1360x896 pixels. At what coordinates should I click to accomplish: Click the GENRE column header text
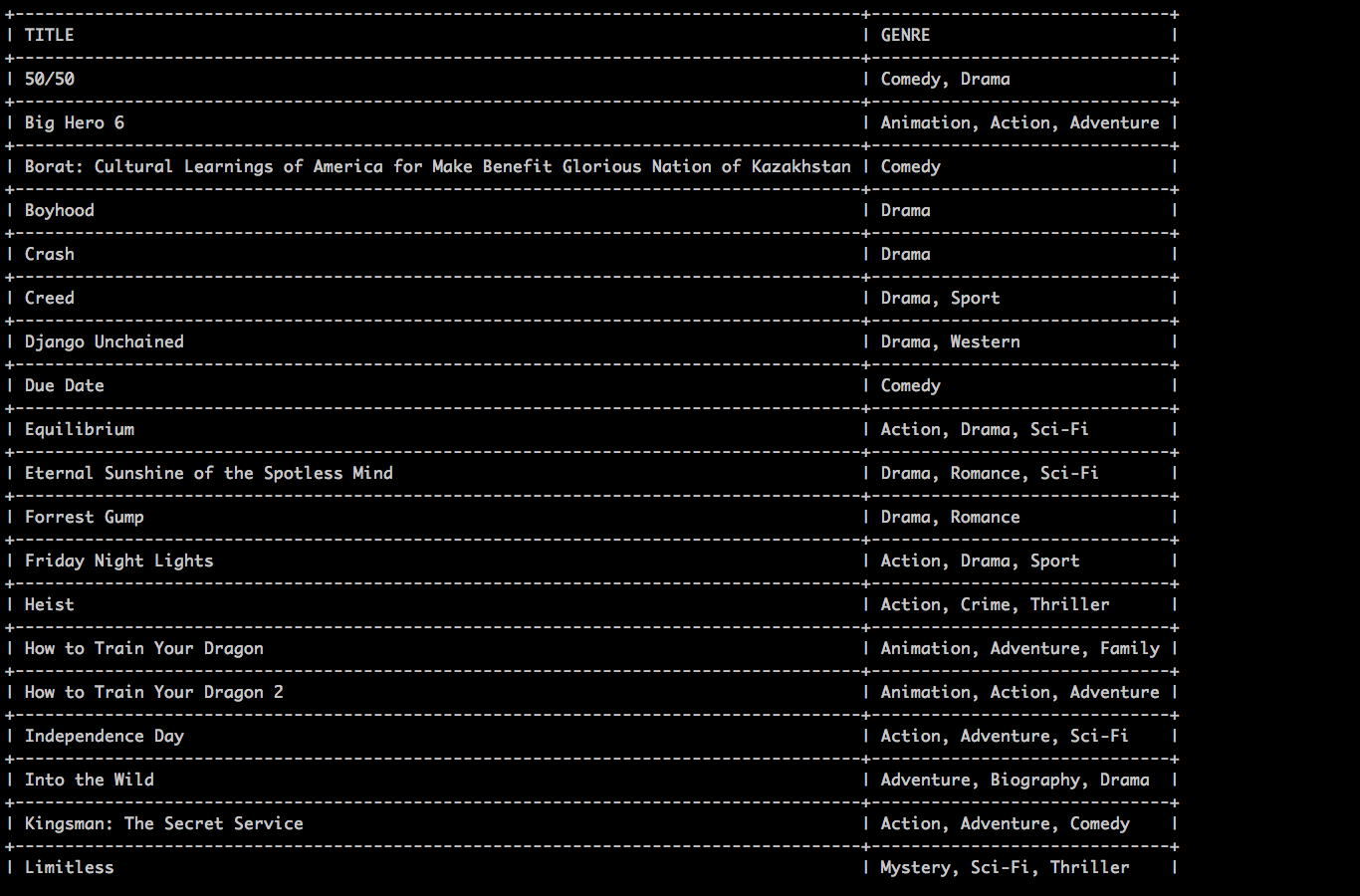[905, 35]
